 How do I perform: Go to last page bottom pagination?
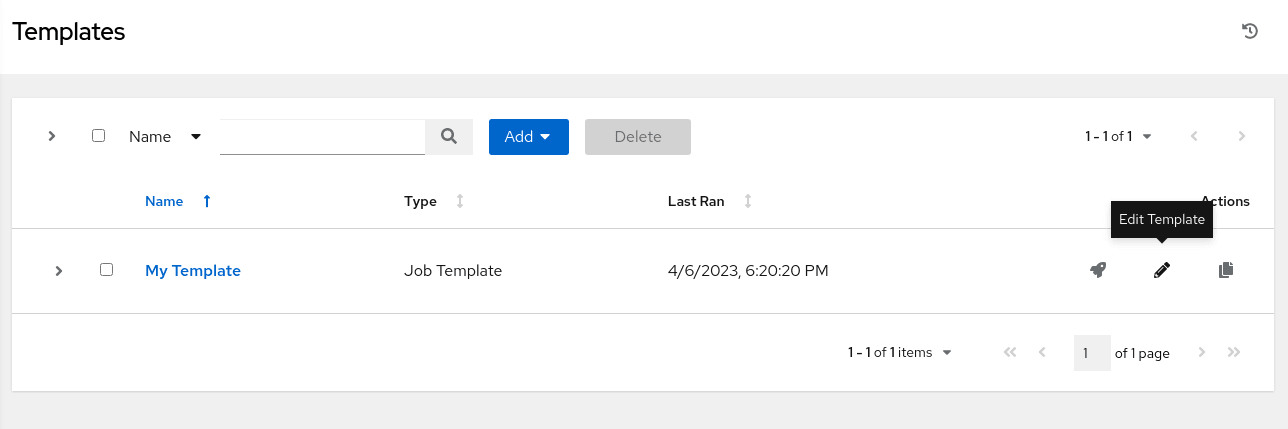tap(1234, 352)
